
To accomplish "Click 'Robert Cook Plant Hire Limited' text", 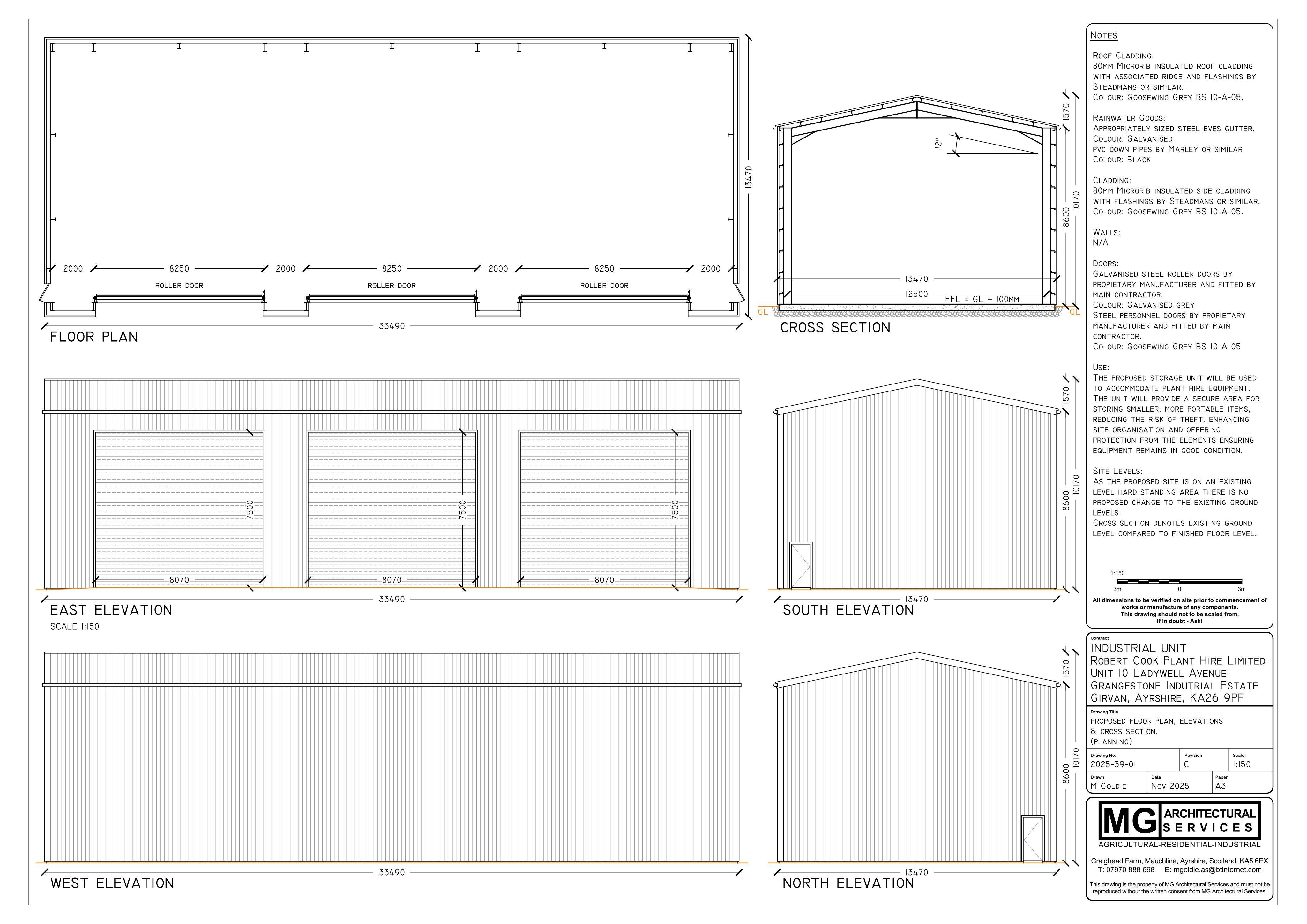I will 1178,661.
